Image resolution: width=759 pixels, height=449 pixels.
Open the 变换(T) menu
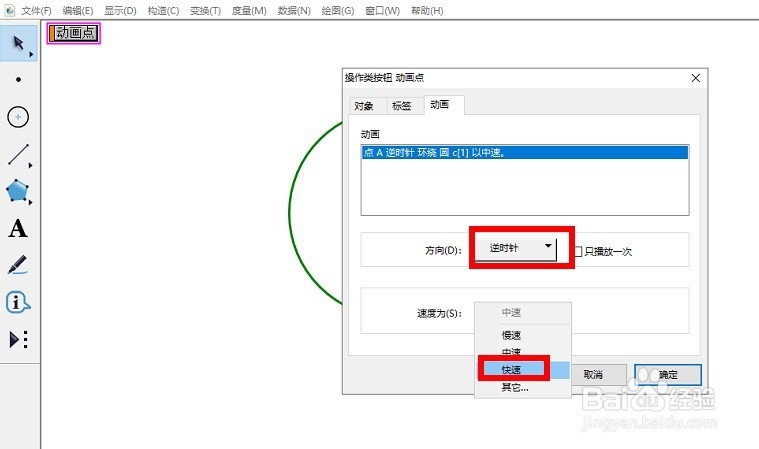pyautogui.click(x=205, y=10)
